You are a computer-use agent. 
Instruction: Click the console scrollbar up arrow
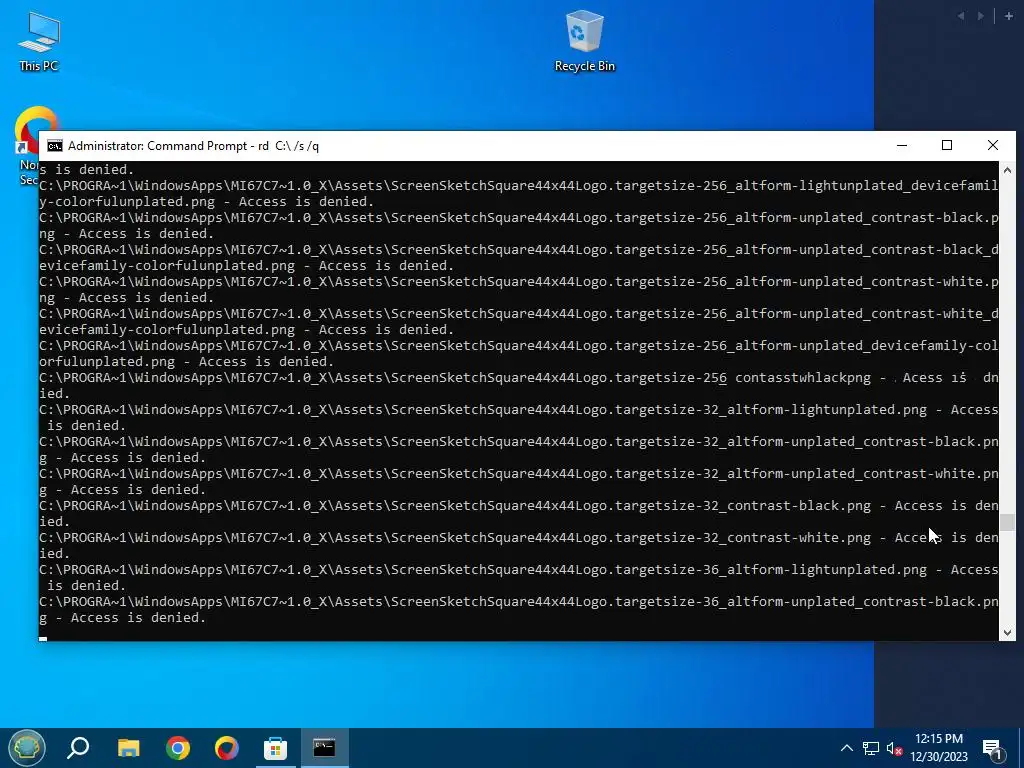[x=1007, y=170]
